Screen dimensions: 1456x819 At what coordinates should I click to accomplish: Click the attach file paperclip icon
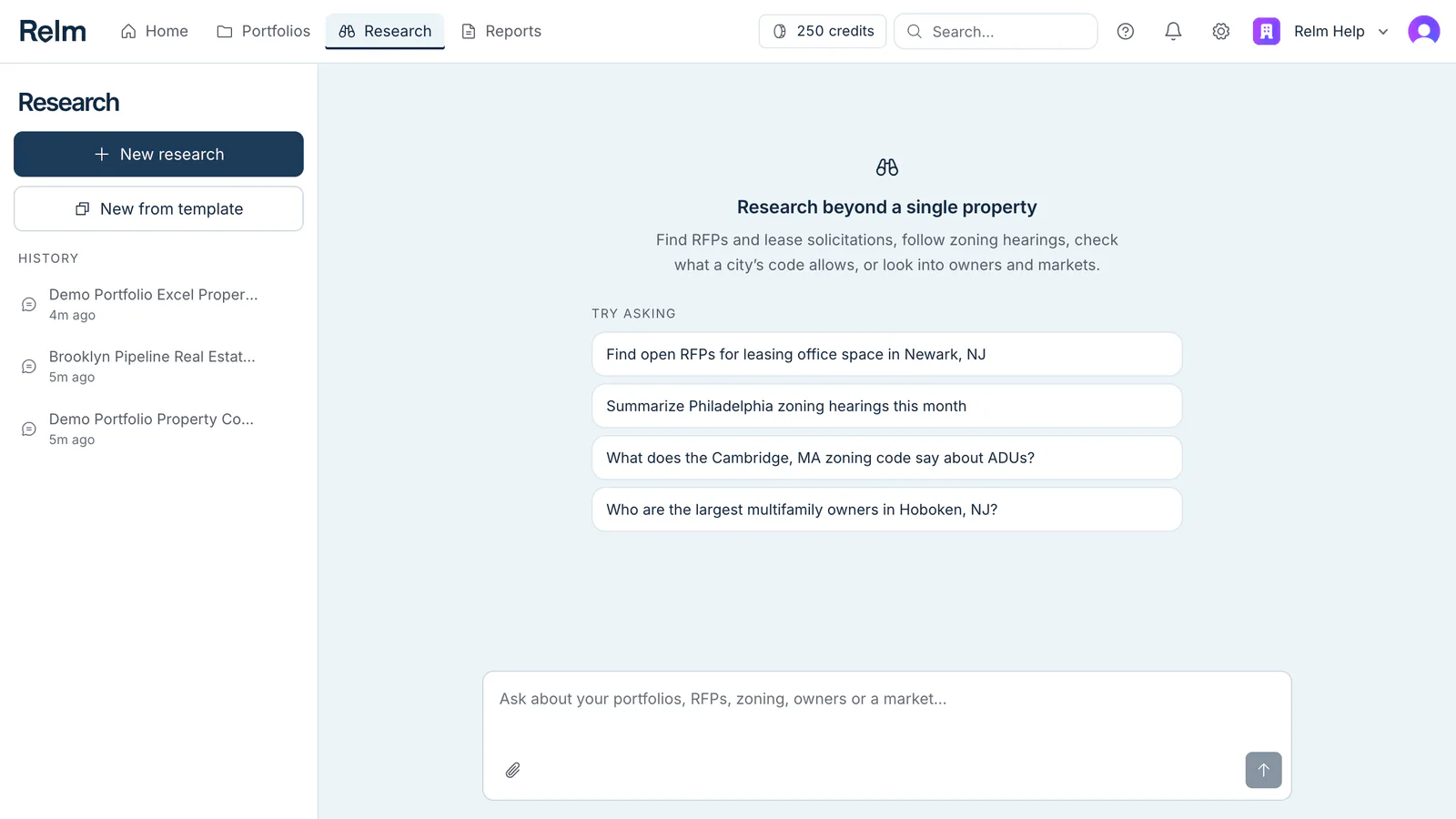(513, 771)
